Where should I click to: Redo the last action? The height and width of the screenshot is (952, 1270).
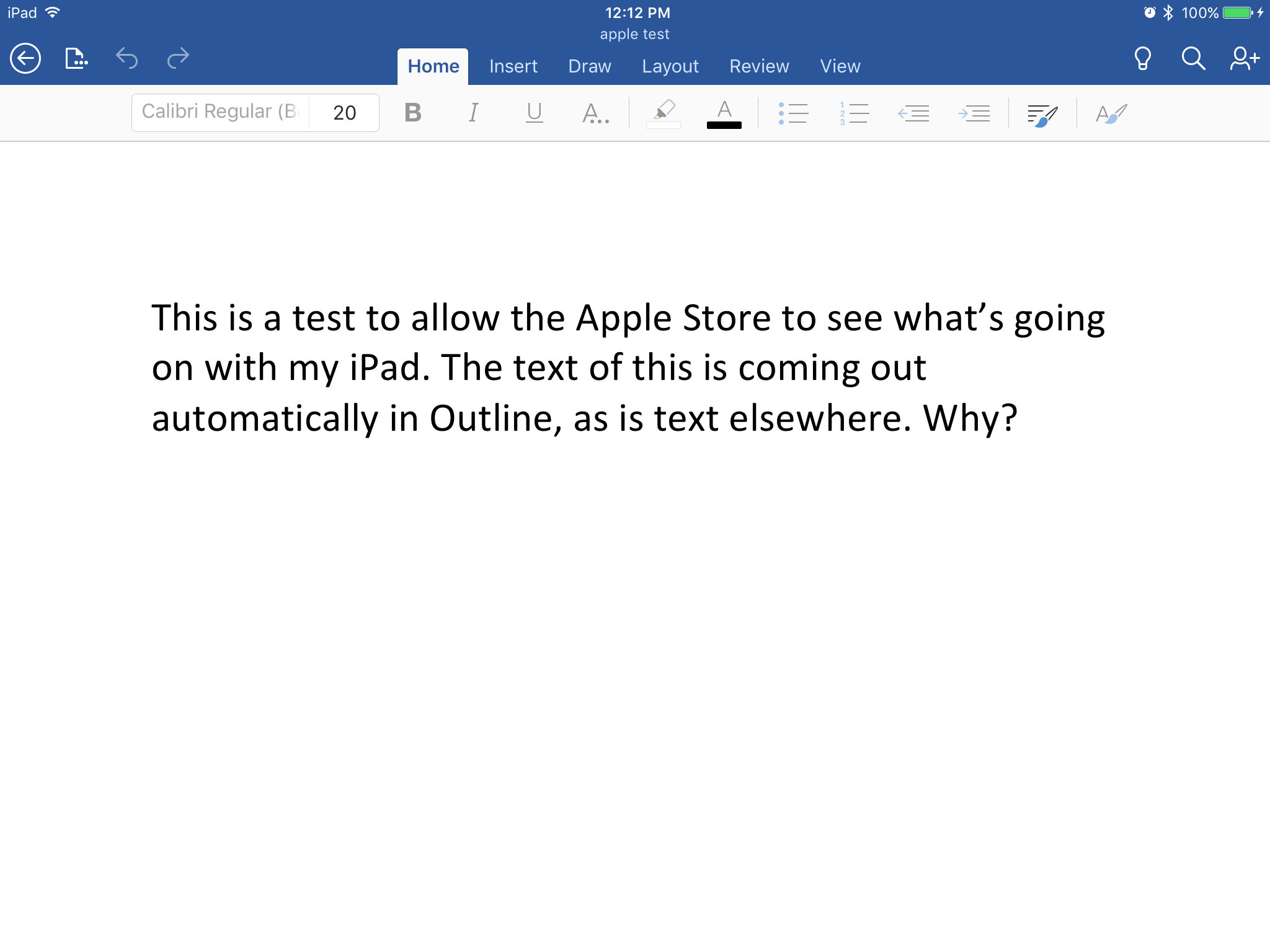point(178,58)
